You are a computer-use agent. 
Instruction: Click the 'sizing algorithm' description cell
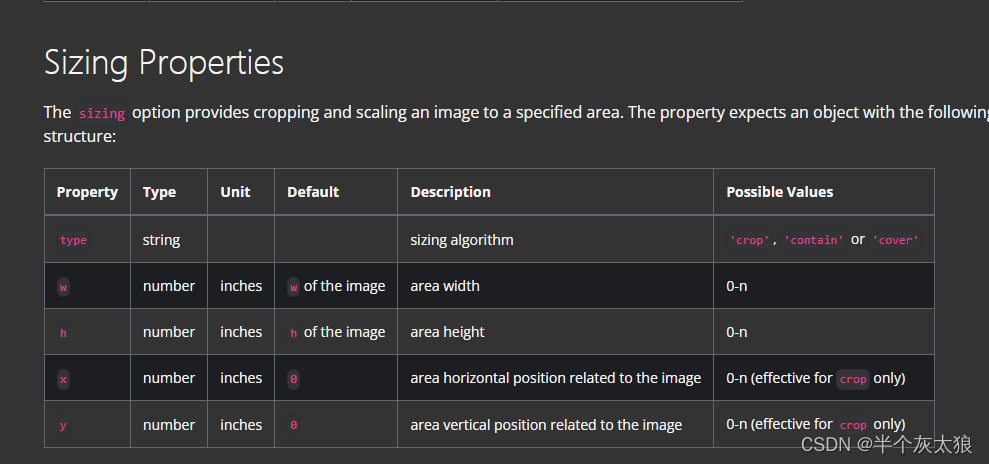coord(462,240)
